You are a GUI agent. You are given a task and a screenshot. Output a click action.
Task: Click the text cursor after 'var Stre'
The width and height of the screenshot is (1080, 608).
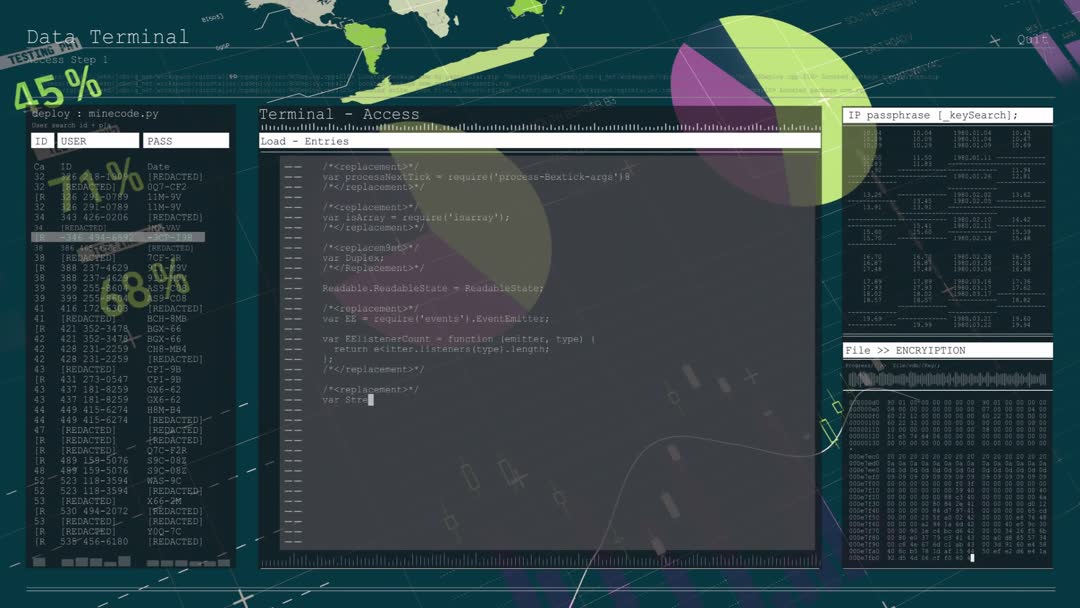pyautogui.click(x=370, y=400)
